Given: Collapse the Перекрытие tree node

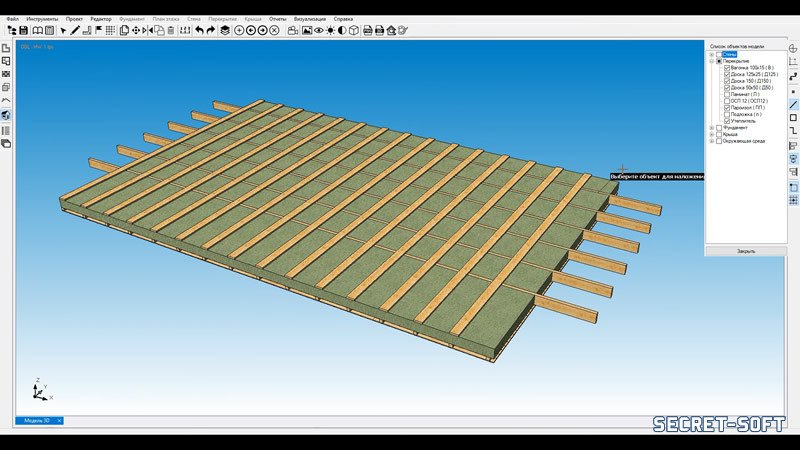Looking at the screenshot, I should pos(711,61).
